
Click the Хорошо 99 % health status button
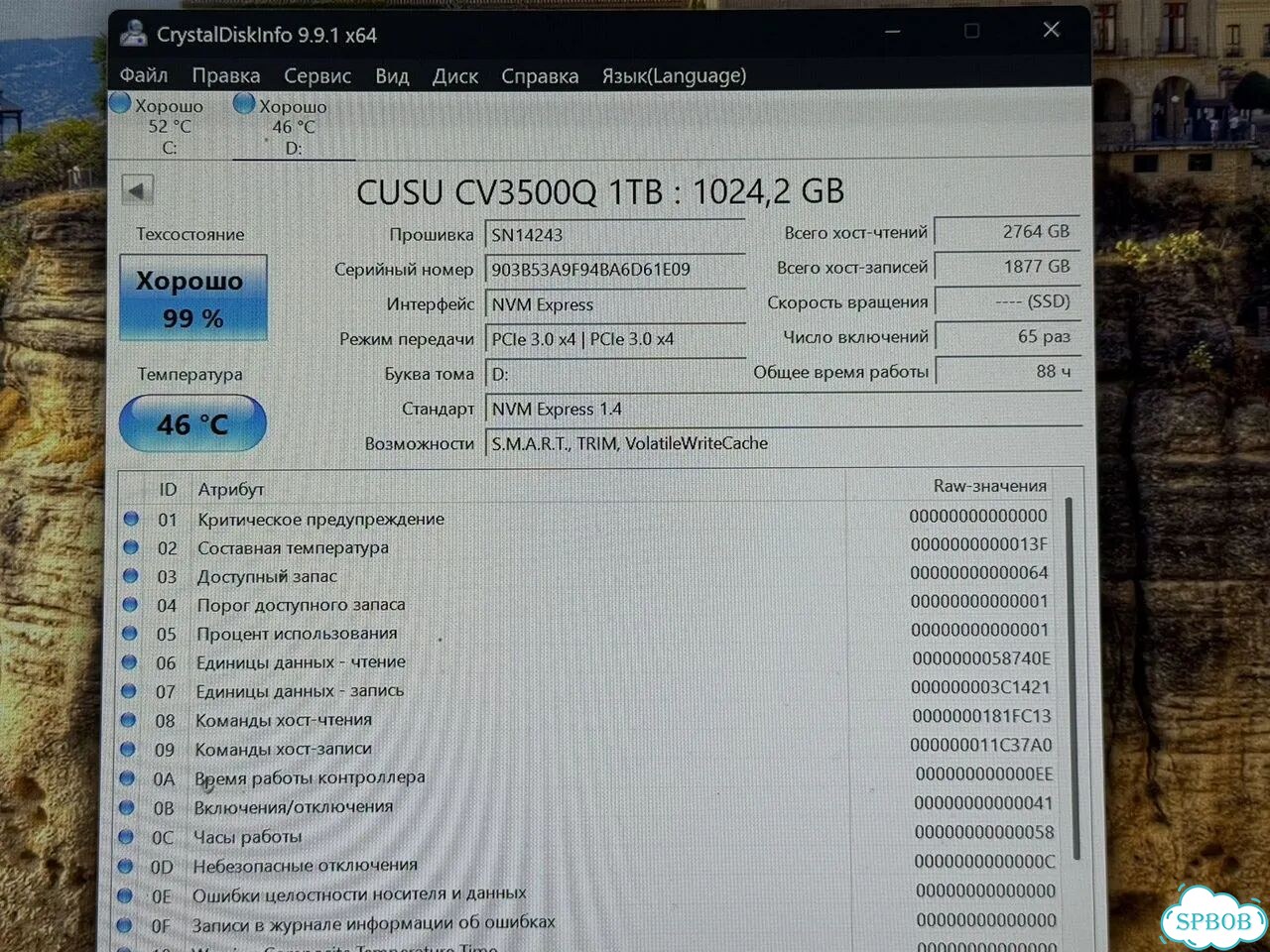[193, 297]
